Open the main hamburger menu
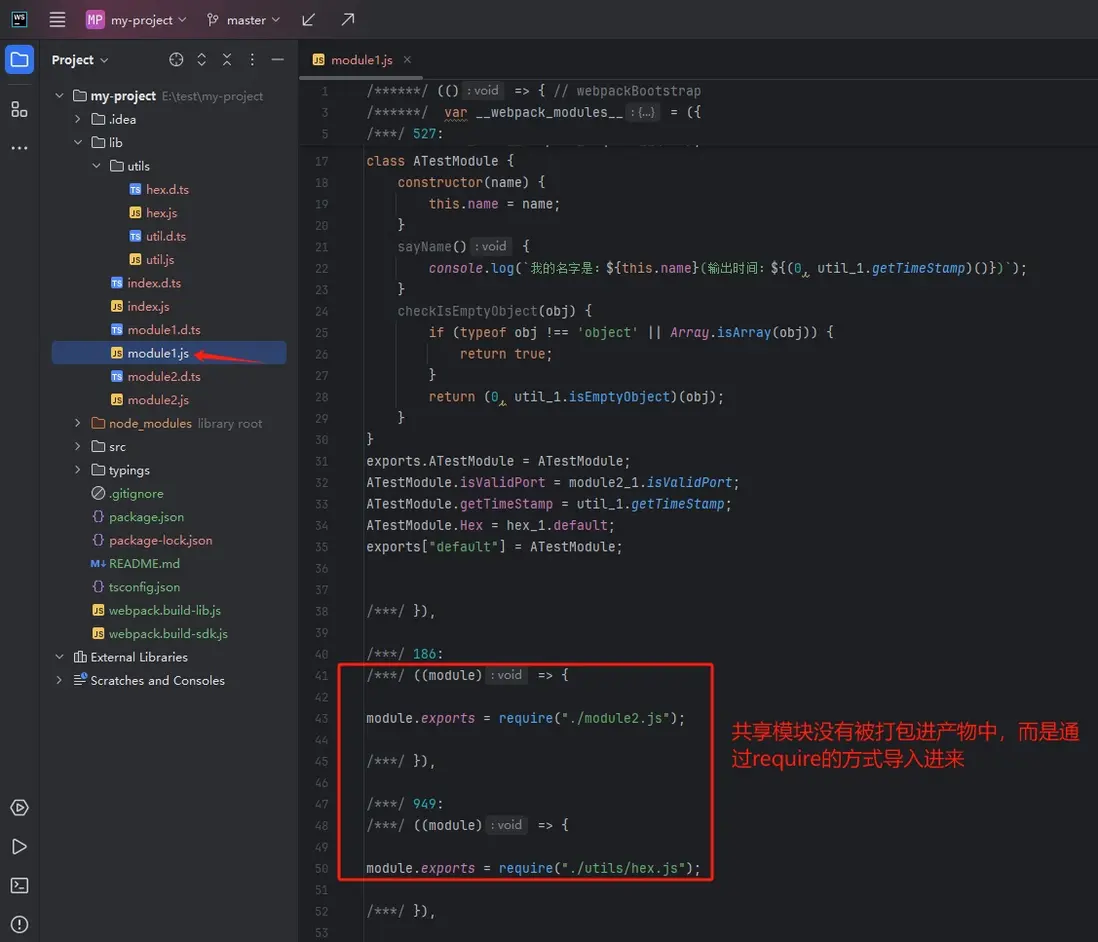Viewport: 1098px width, 942px height. point(57,20)
